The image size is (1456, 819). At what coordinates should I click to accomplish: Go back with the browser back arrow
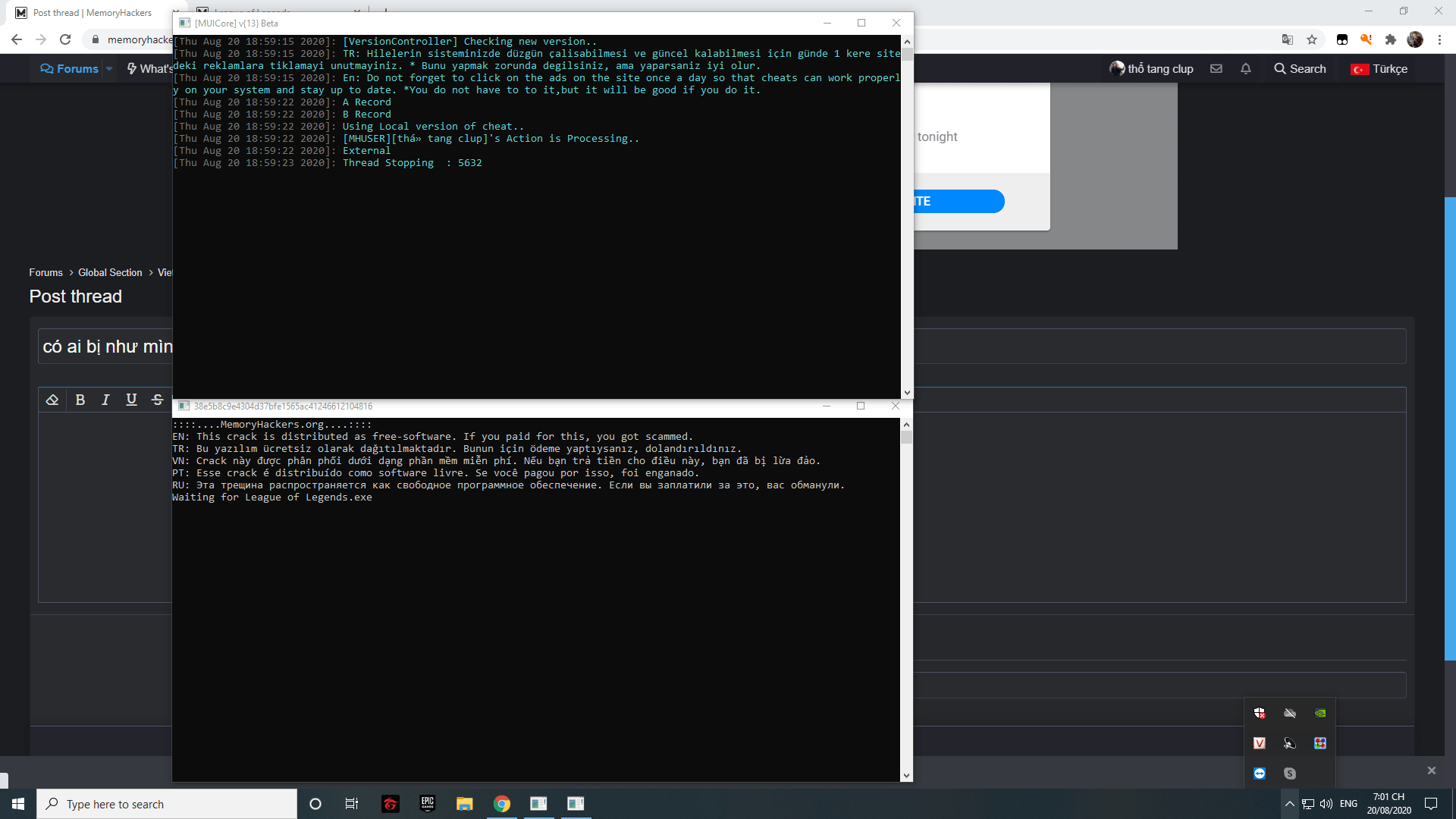(x=17, y=39)
